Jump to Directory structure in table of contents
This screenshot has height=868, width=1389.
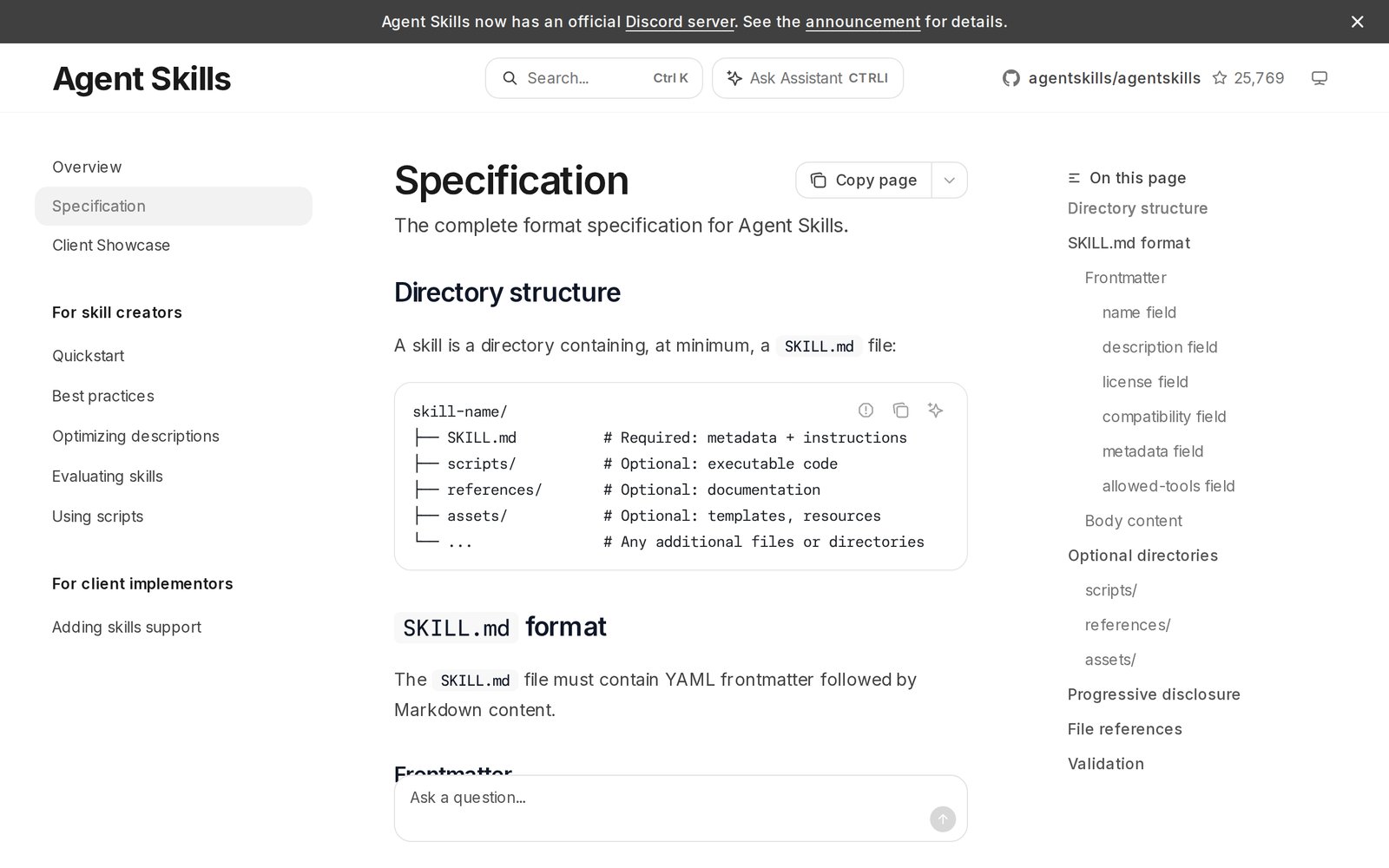click(x=1137, y=208)
